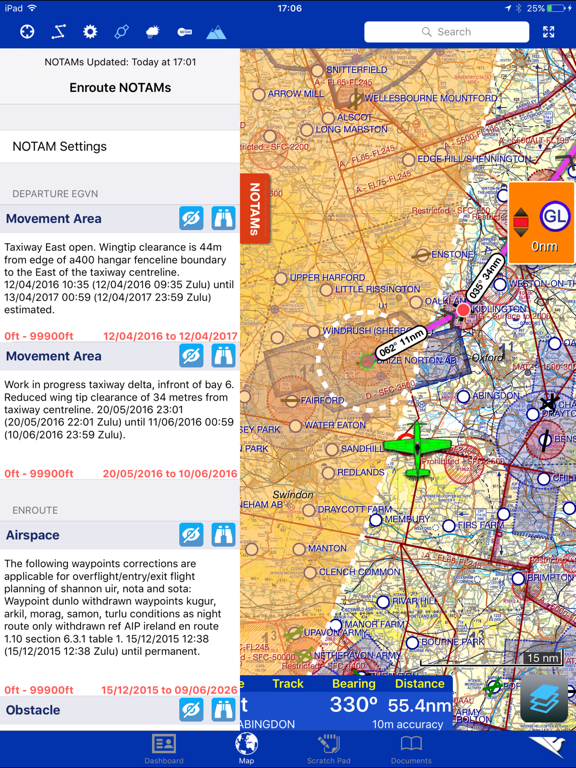Select the 035° 34nm leg label

pos(484,278)
